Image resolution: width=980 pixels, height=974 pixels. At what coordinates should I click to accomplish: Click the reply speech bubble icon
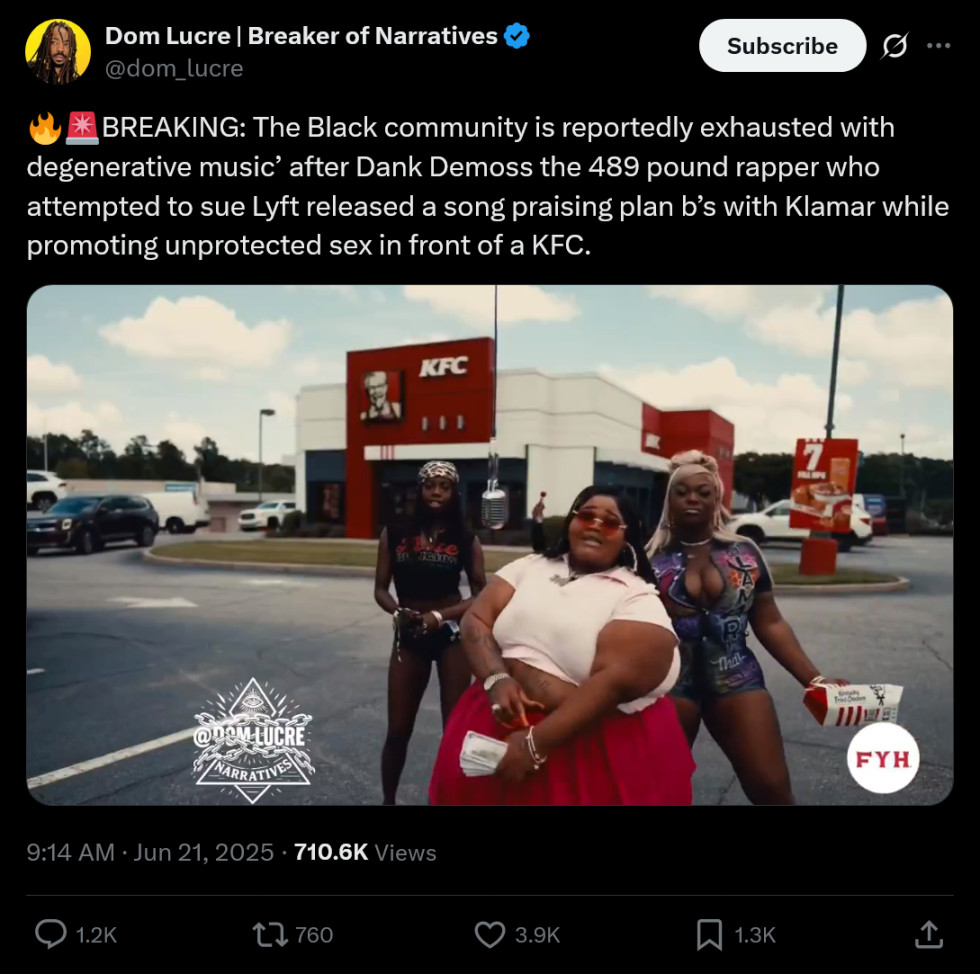[50, 934]
